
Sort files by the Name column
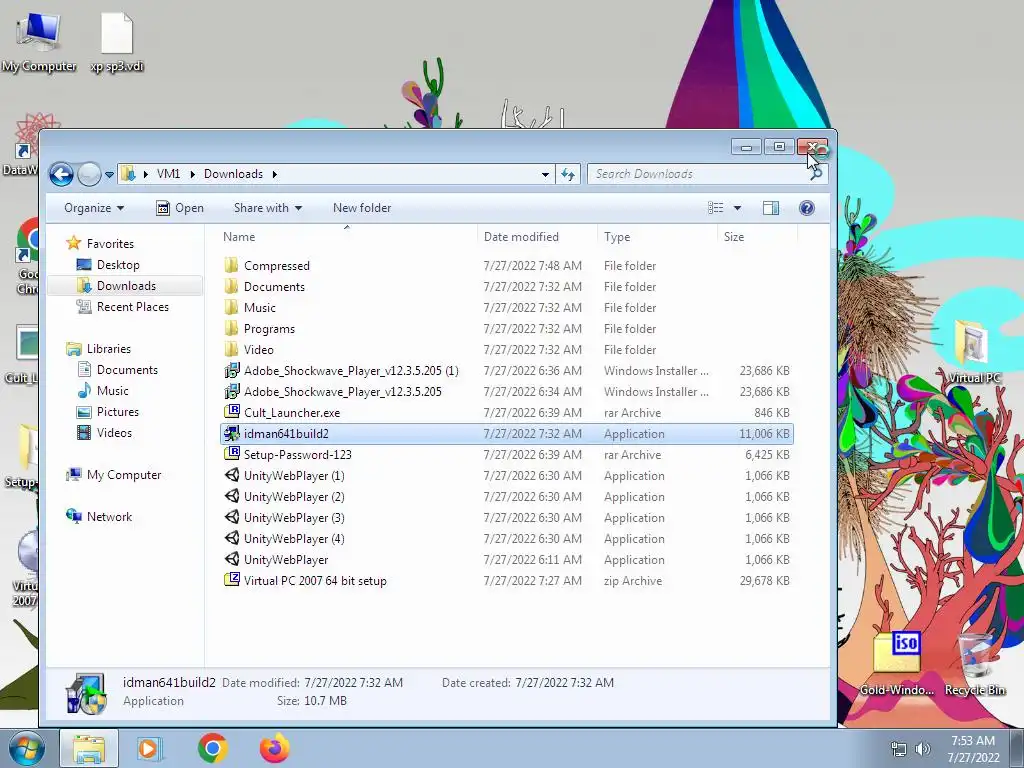pos(347,236)
